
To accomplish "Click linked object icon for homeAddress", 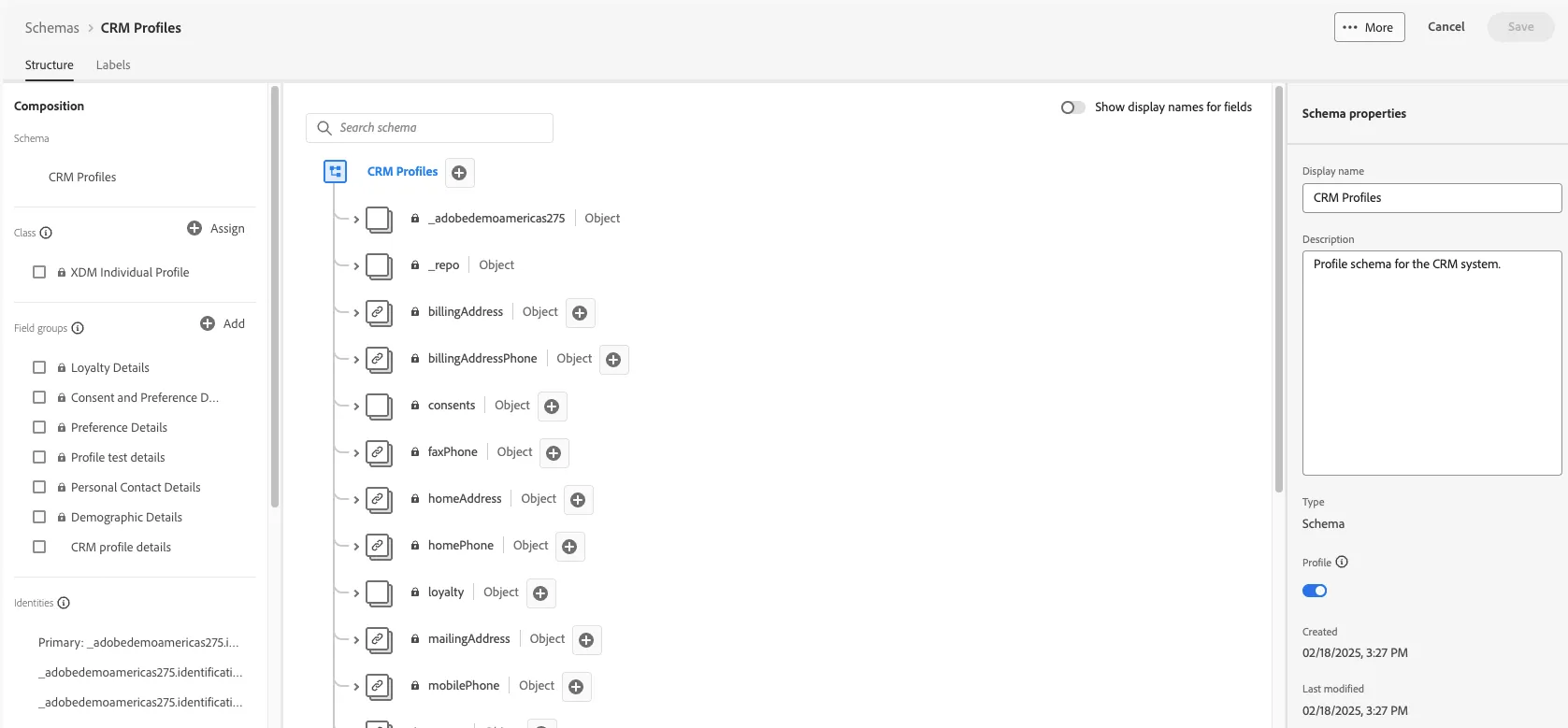I will 379,500.
